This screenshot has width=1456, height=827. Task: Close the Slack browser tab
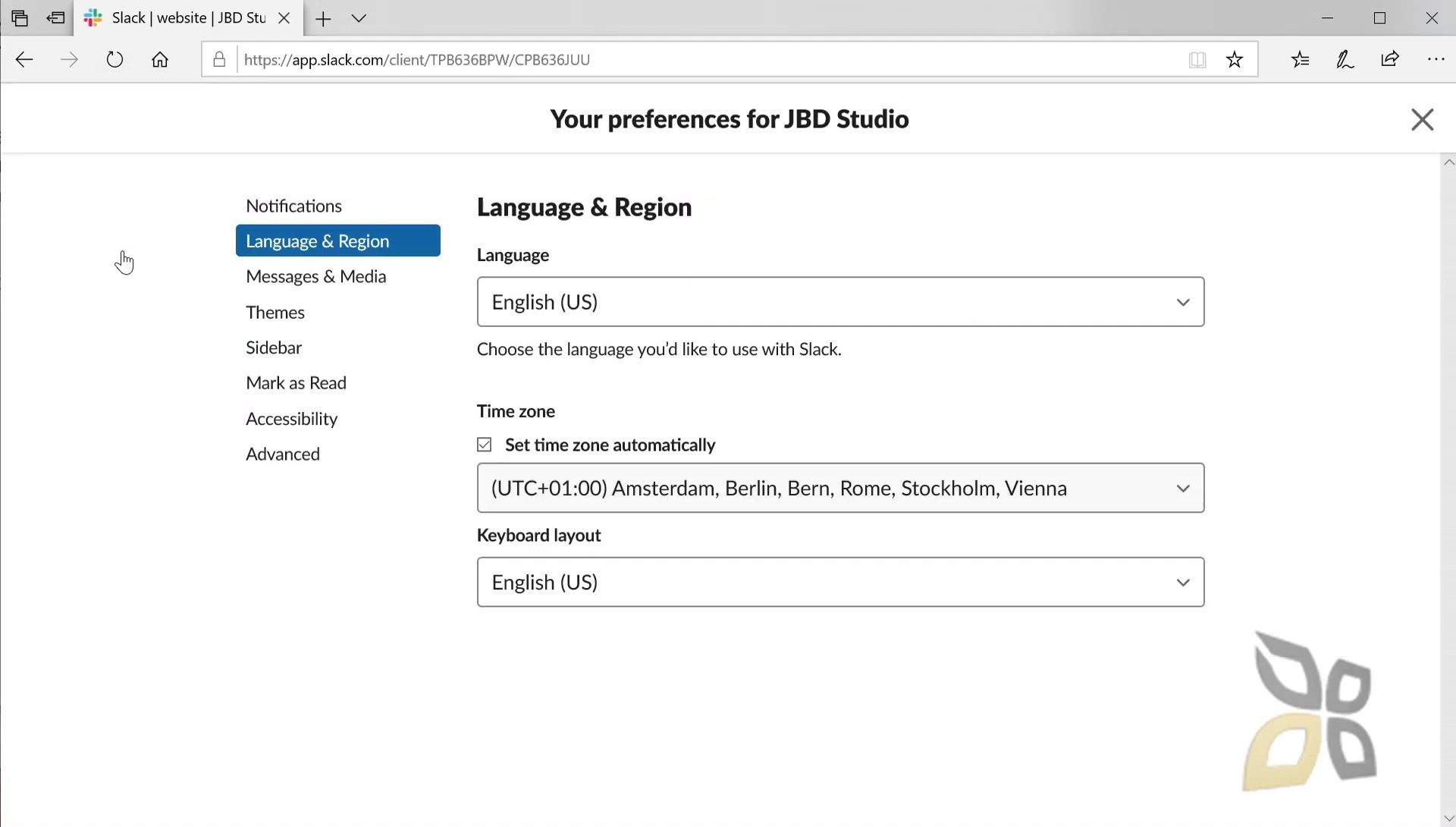point(284,18)
